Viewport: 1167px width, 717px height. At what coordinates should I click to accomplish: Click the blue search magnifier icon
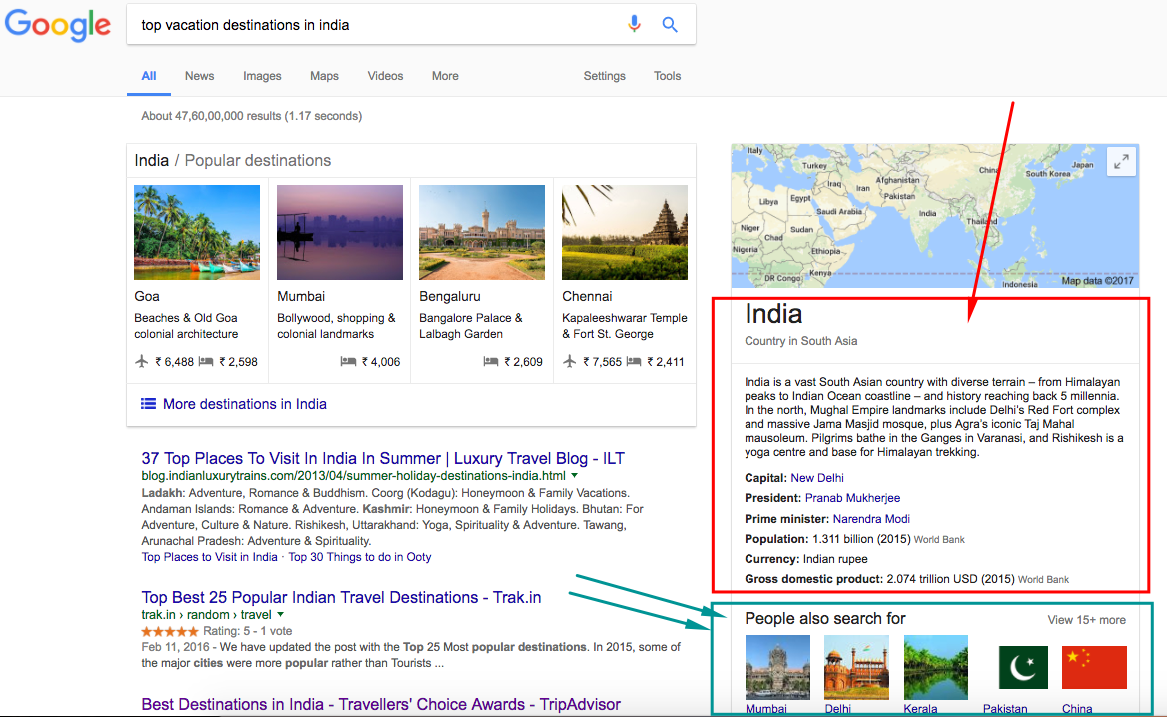(x=670, y=24)
